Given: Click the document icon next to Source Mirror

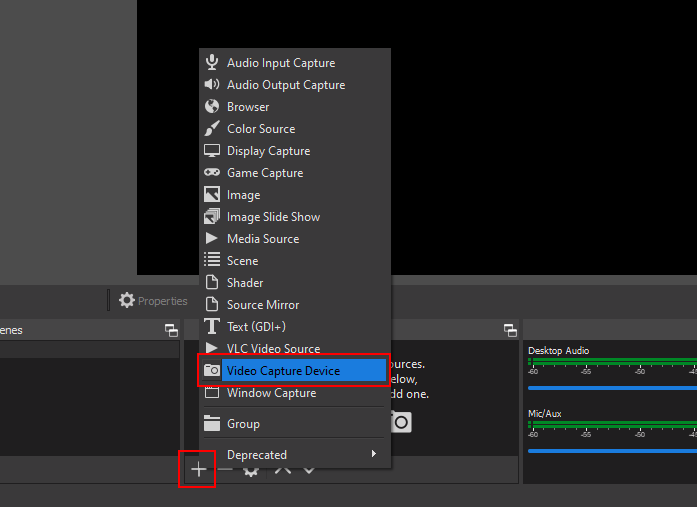Looking at the screenshot, I should (x=212, y=304).
